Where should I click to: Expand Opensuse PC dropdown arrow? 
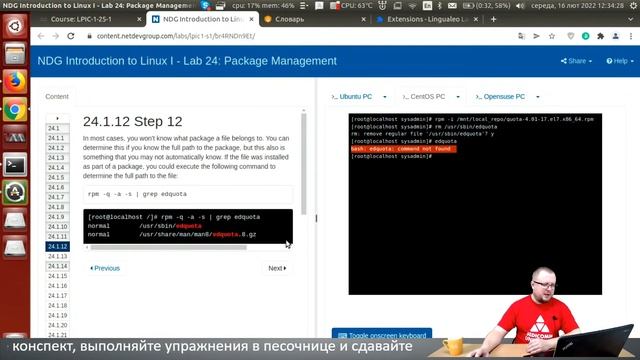(x=538, y=97)
